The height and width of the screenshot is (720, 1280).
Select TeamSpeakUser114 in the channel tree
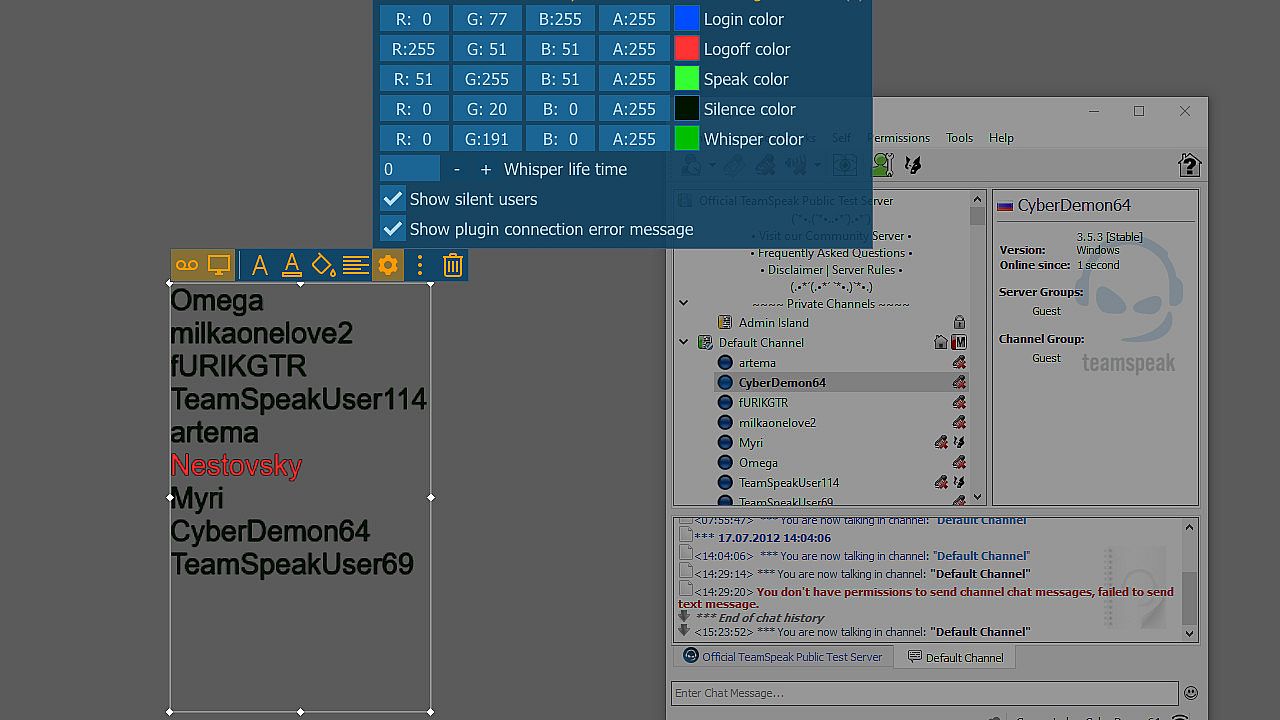pyautogui.click(x=789, y=482)
